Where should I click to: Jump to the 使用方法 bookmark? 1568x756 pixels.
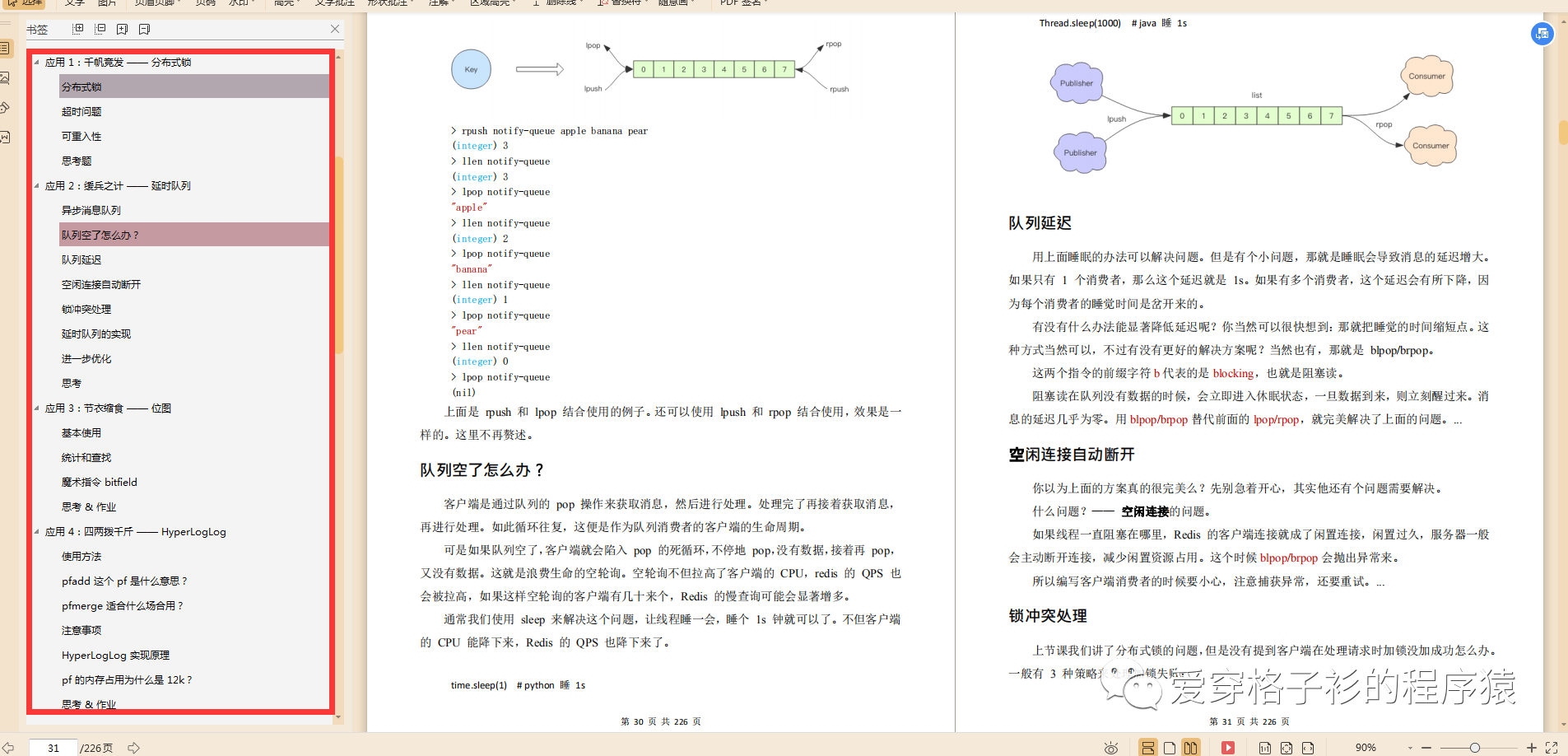(81, 556)
